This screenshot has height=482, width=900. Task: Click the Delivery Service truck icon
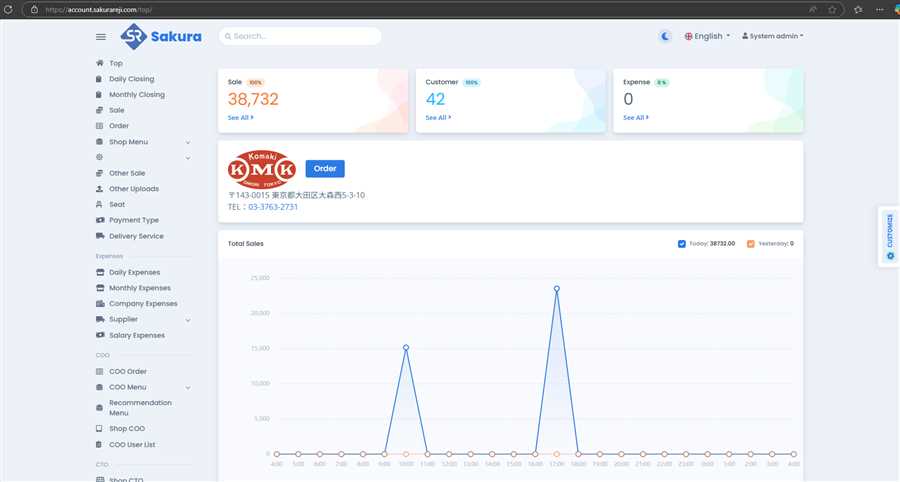99,236
